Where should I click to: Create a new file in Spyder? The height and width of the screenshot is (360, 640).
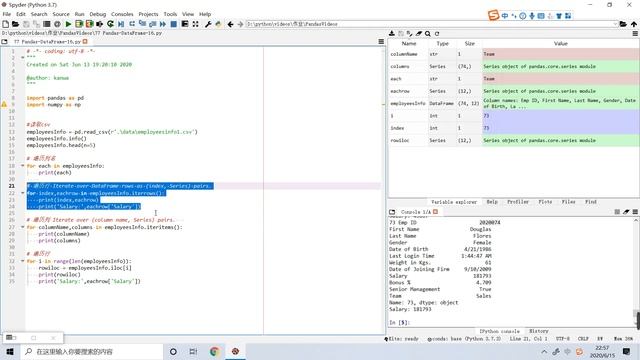pyautogui.click(x=6, y=24)
